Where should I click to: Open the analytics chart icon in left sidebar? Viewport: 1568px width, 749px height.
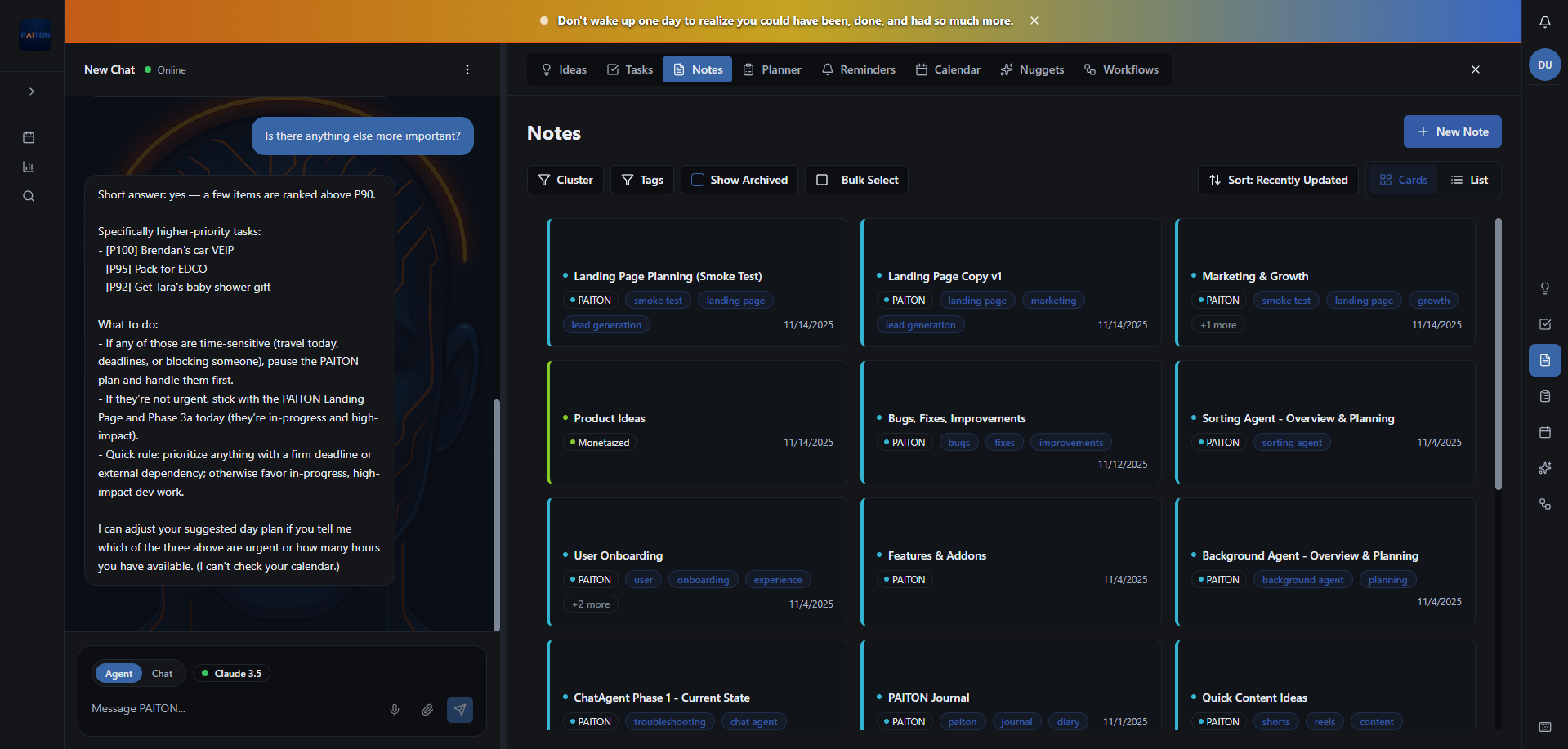click(29, 167)
